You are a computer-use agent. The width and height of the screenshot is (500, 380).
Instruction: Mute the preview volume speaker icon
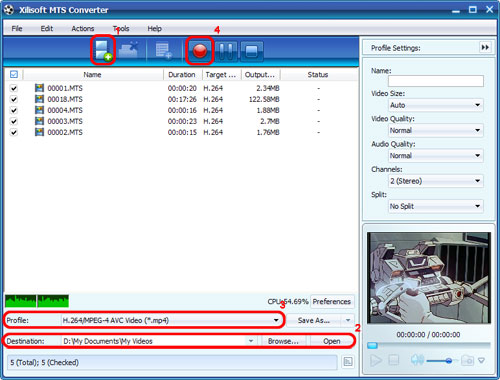417,360
